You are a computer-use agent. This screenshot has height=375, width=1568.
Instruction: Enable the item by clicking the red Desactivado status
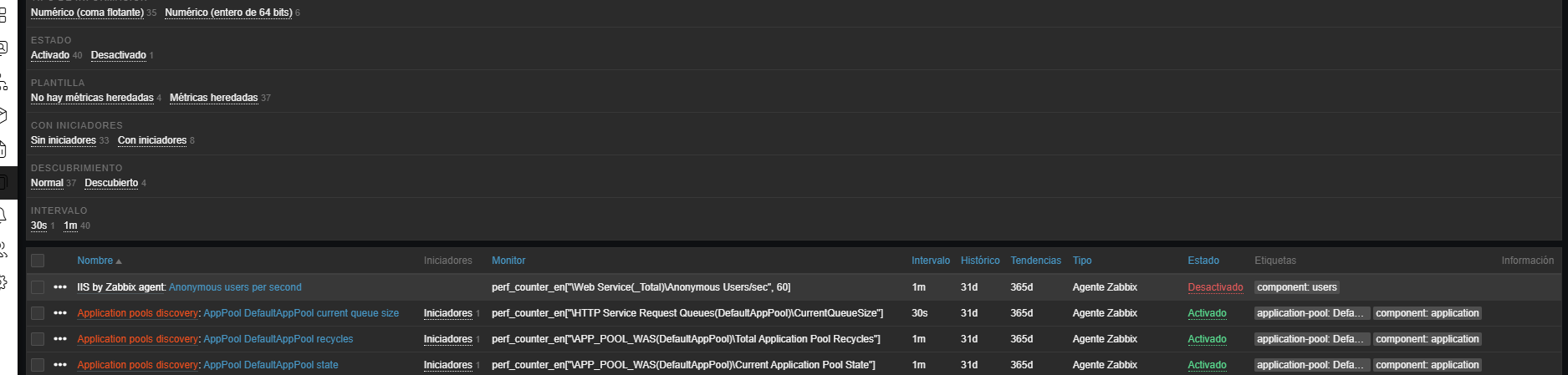[1214, 287]
